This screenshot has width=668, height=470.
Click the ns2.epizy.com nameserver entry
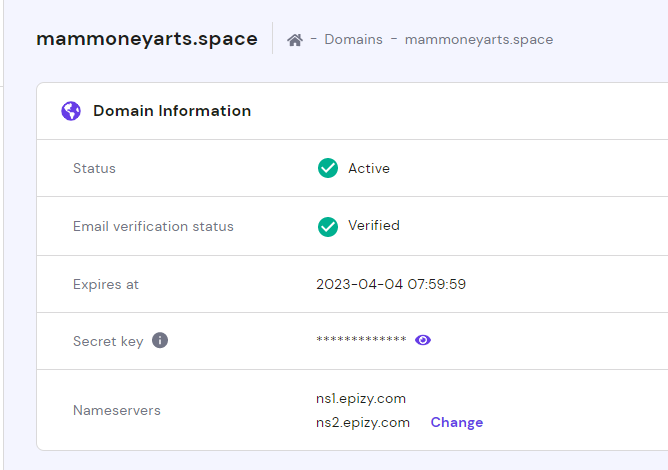coord(363,422)
